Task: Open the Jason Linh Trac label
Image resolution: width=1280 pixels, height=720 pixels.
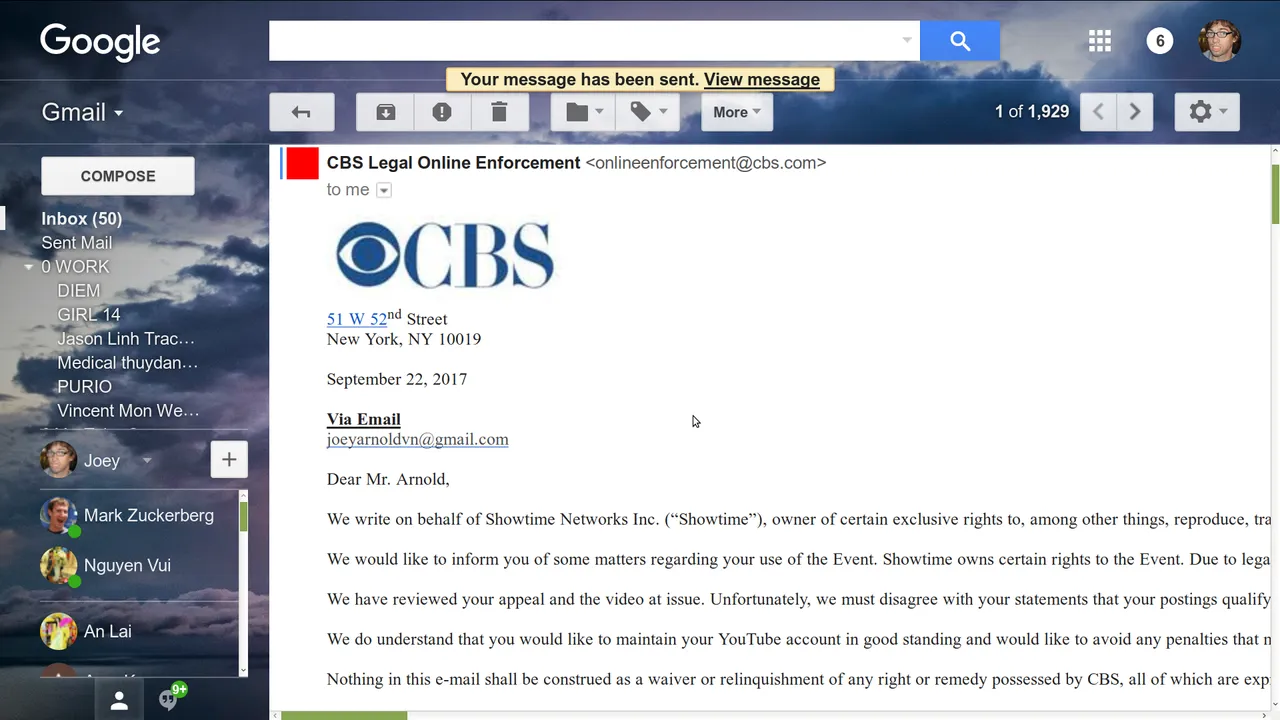Action: pyautogui.click(x=126, y=339)
